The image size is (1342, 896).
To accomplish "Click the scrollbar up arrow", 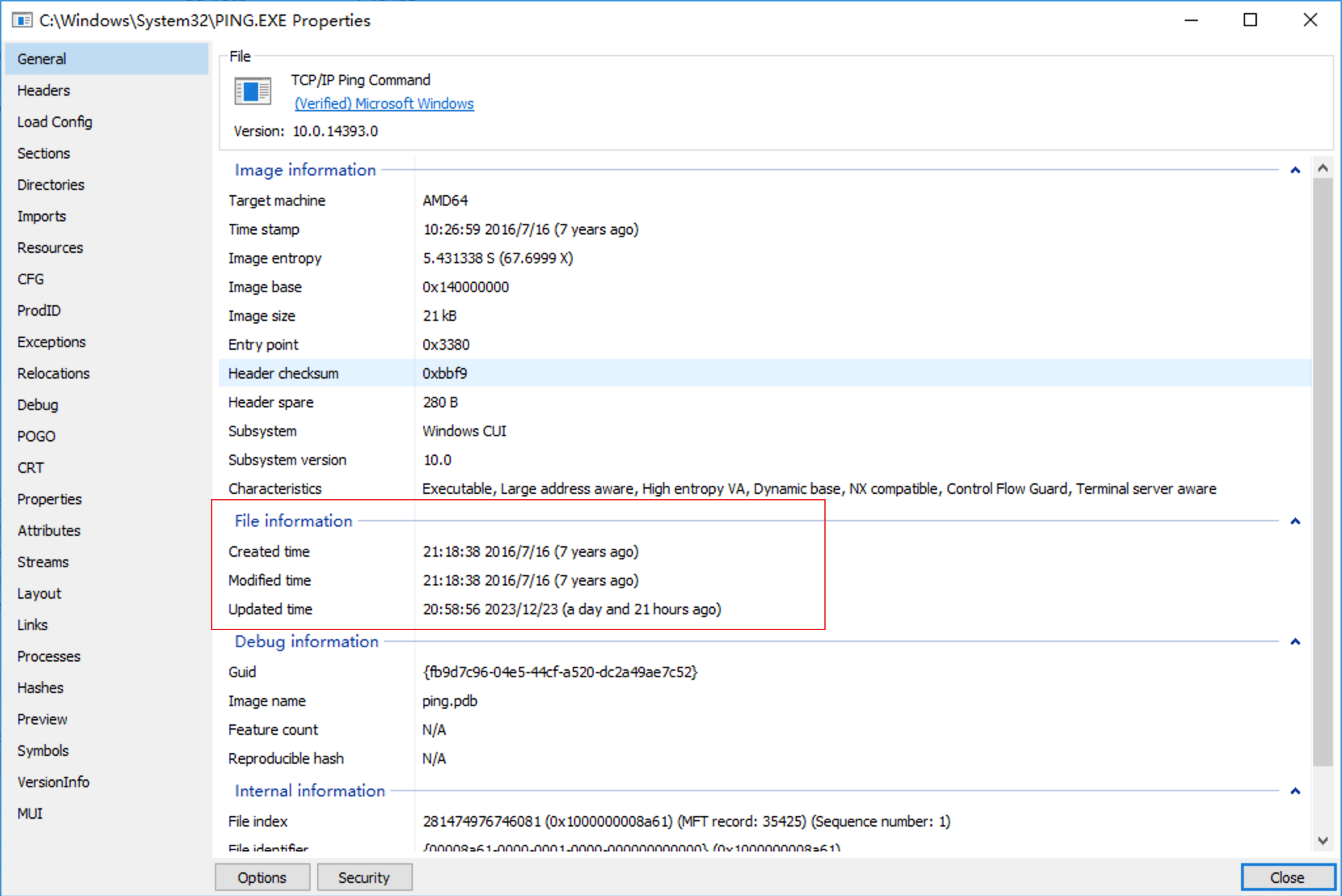I will 1322,168.
